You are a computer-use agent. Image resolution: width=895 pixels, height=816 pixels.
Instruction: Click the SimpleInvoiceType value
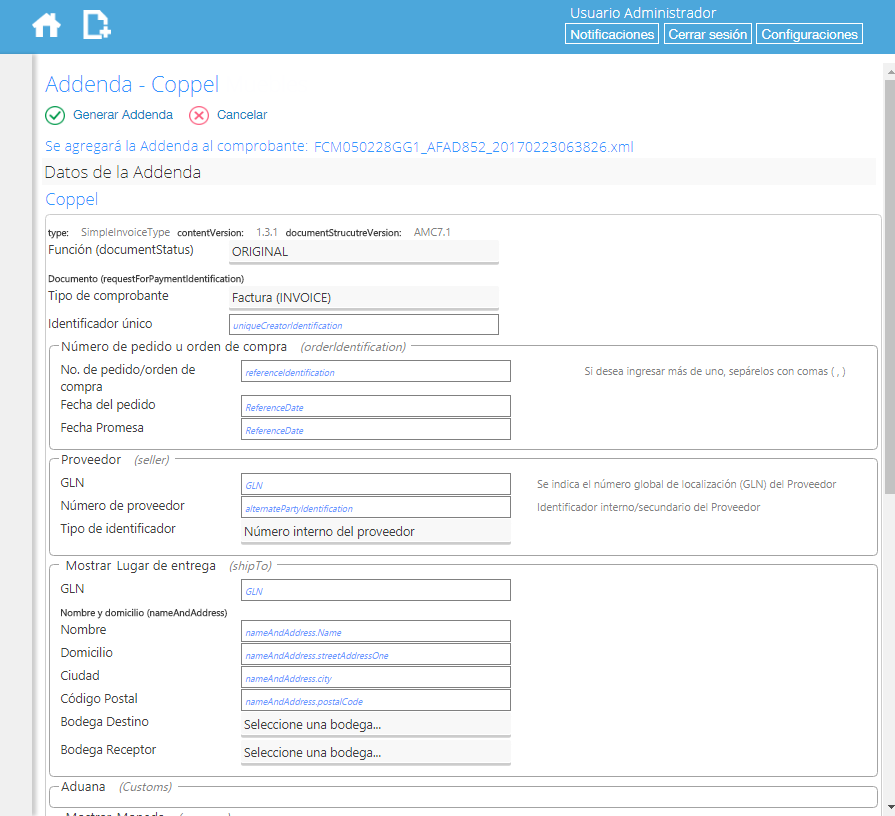pyautogui.click(x=126, y=232)
